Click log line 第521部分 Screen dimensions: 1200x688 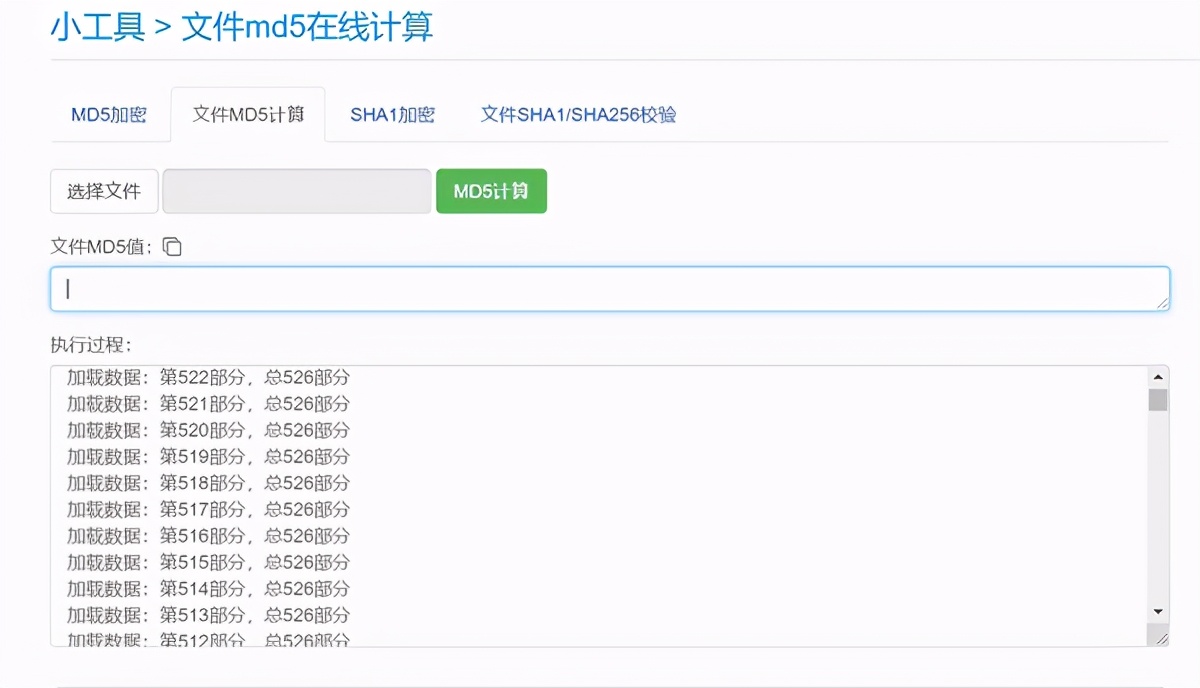tap(208, 404)
